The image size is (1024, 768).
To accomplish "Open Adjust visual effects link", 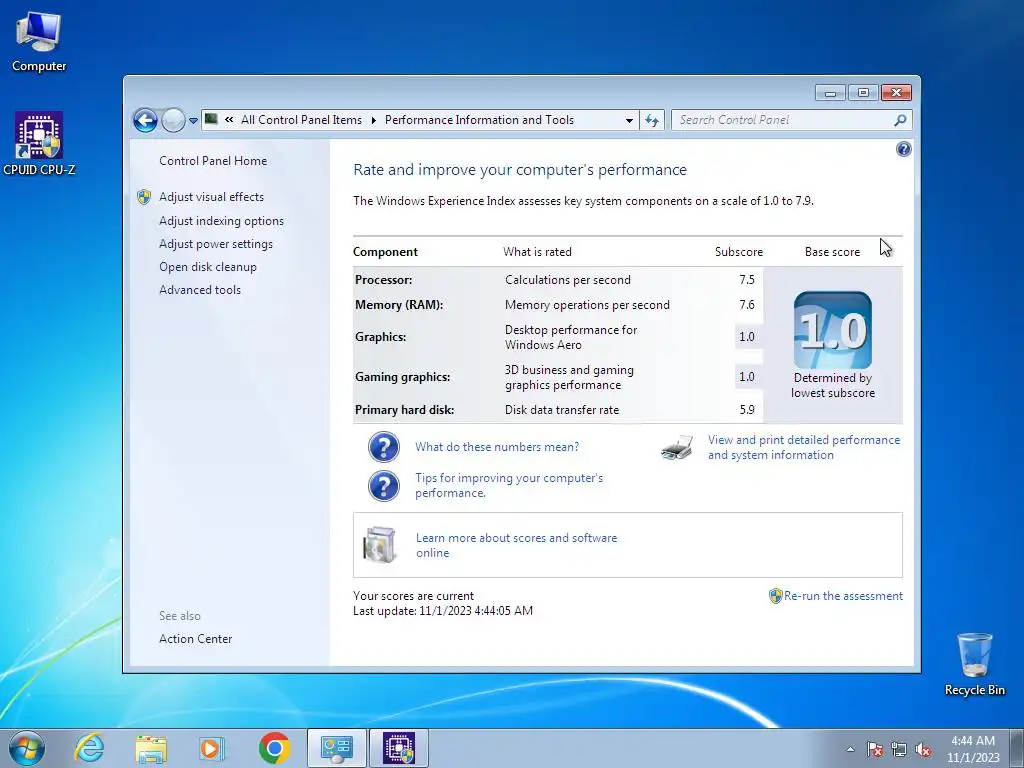I will click(x=212, y=197).
